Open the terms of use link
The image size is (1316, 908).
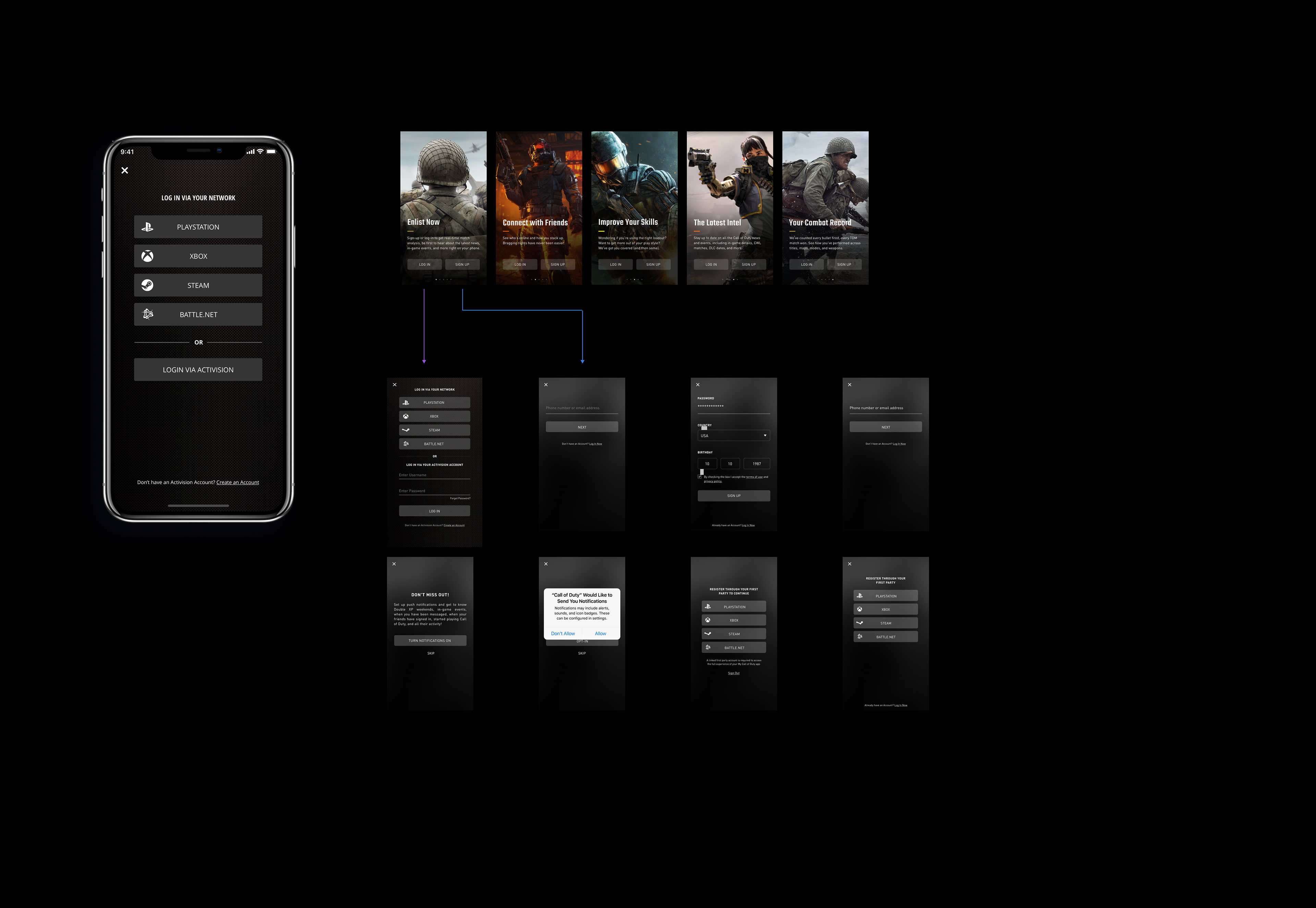click(x=754, y=477)
